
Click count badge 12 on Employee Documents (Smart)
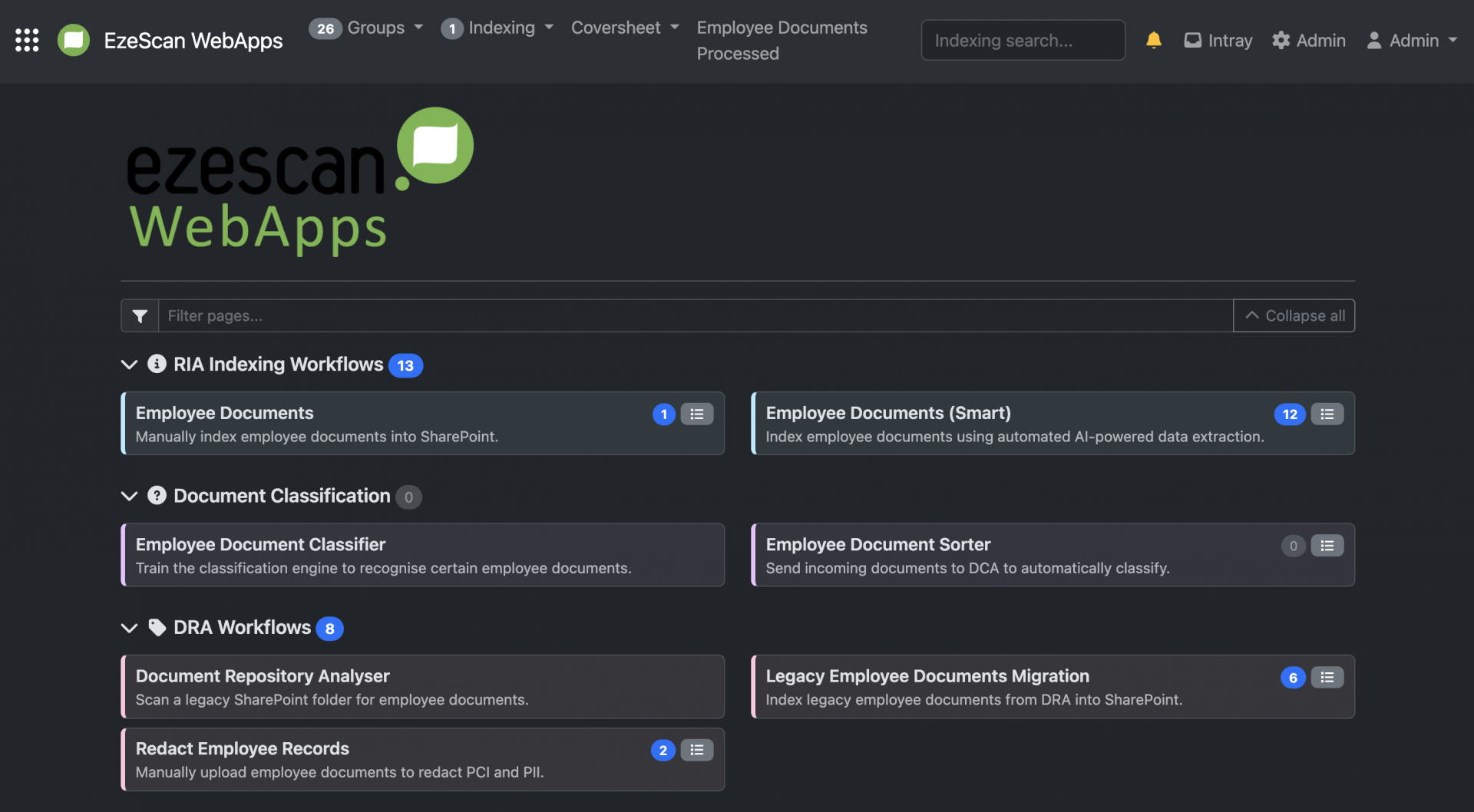tap(1290, 414)
